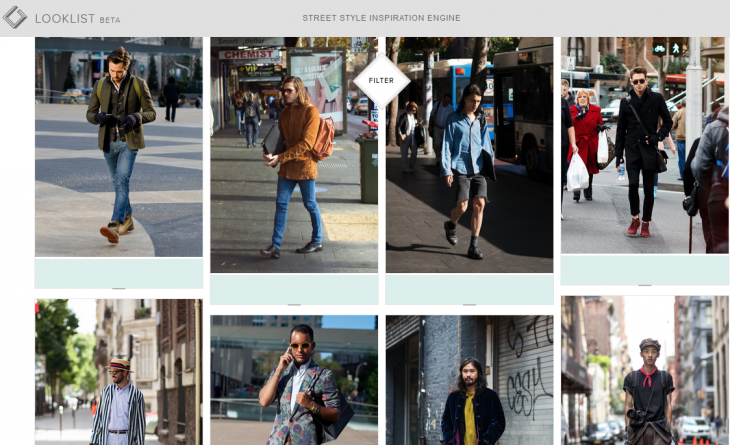Open photo of person in orange jacket
730x445 pixels.
[294, 155]
